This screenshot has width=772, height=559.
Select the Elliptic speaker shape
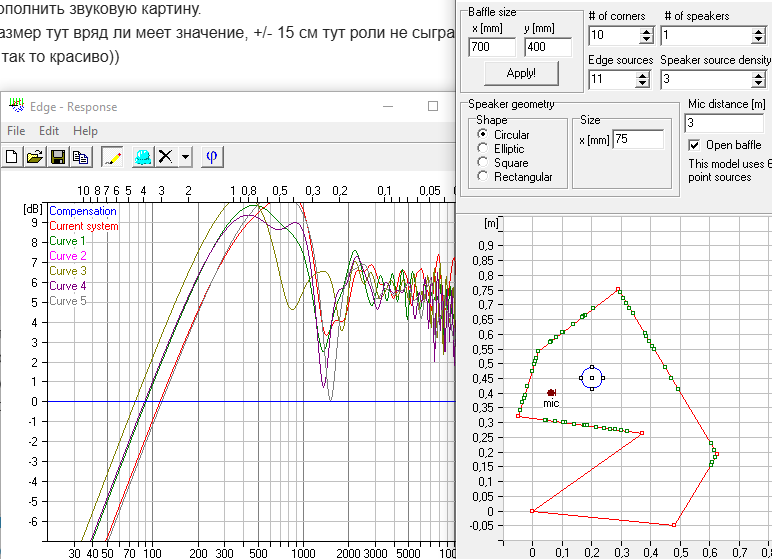484,149
